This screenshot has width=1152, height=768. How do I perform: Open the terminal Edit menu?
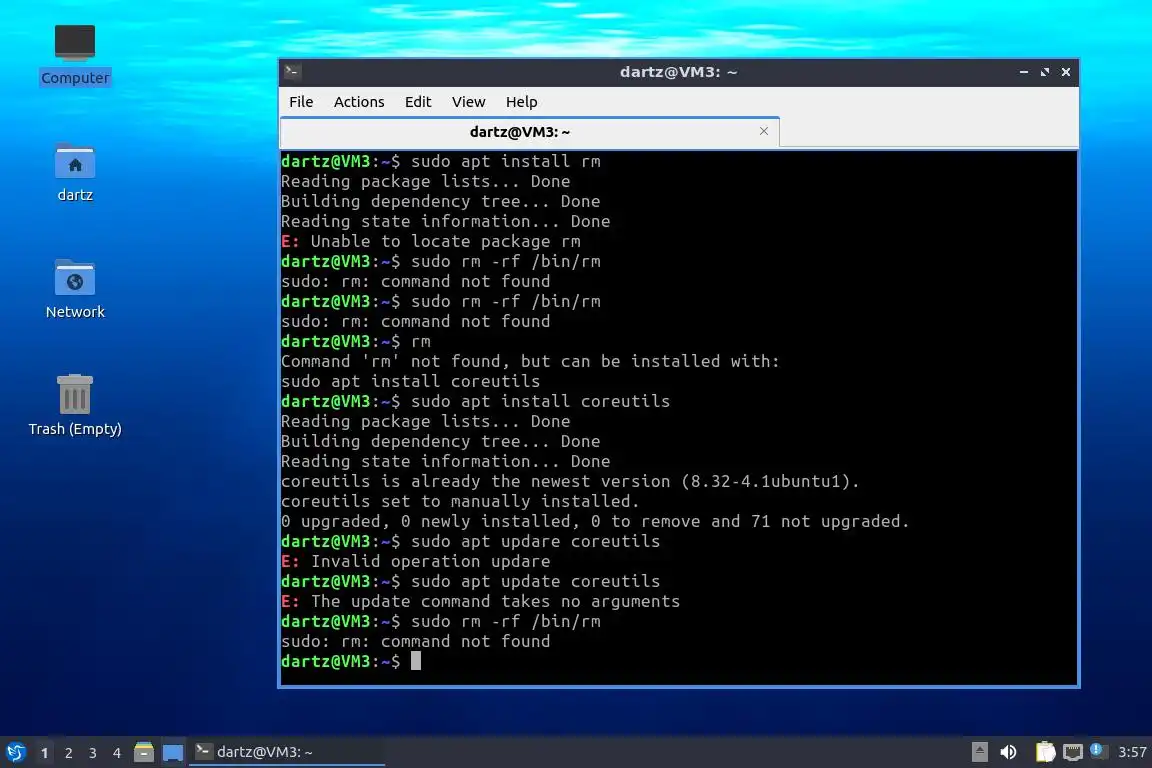click(418, 102)
